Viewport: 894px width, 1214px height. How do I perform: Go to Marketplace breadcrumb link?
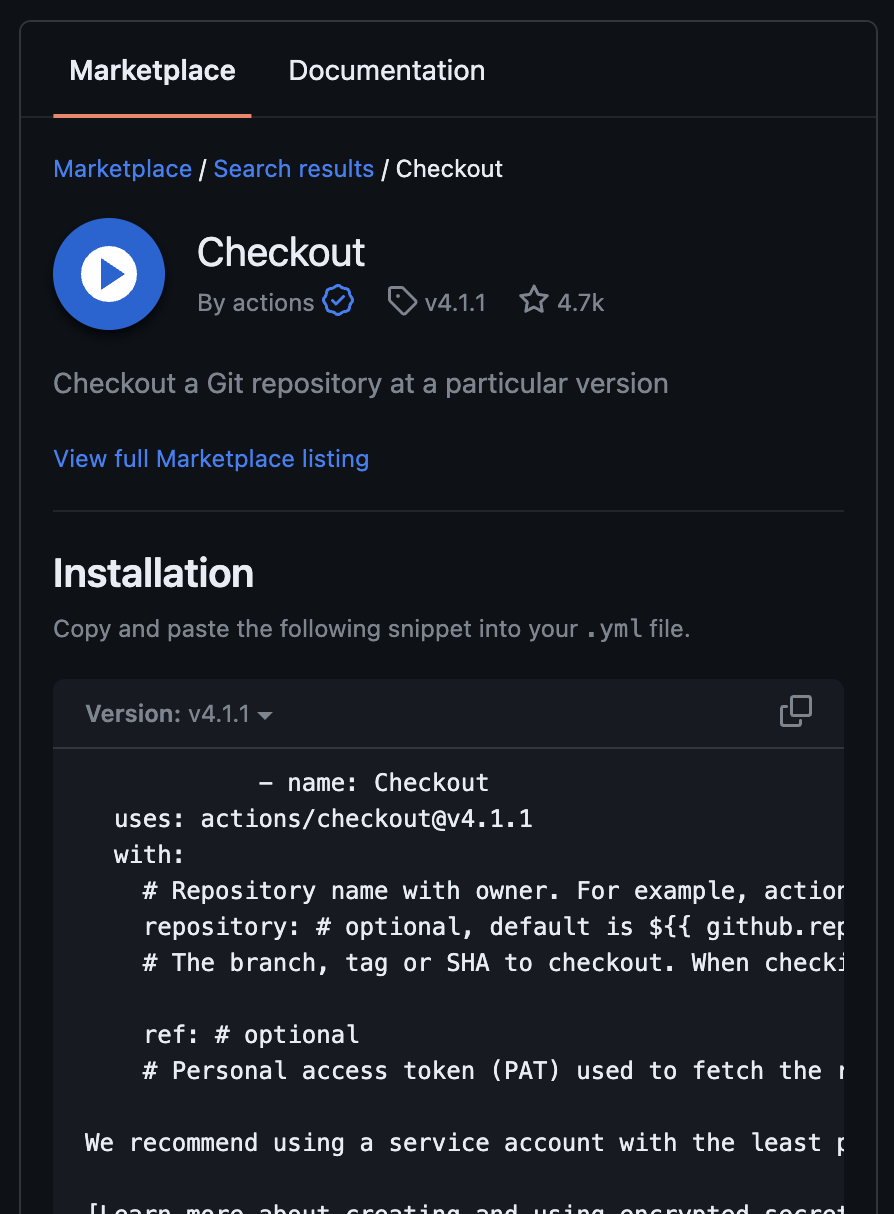pos(122,169)
